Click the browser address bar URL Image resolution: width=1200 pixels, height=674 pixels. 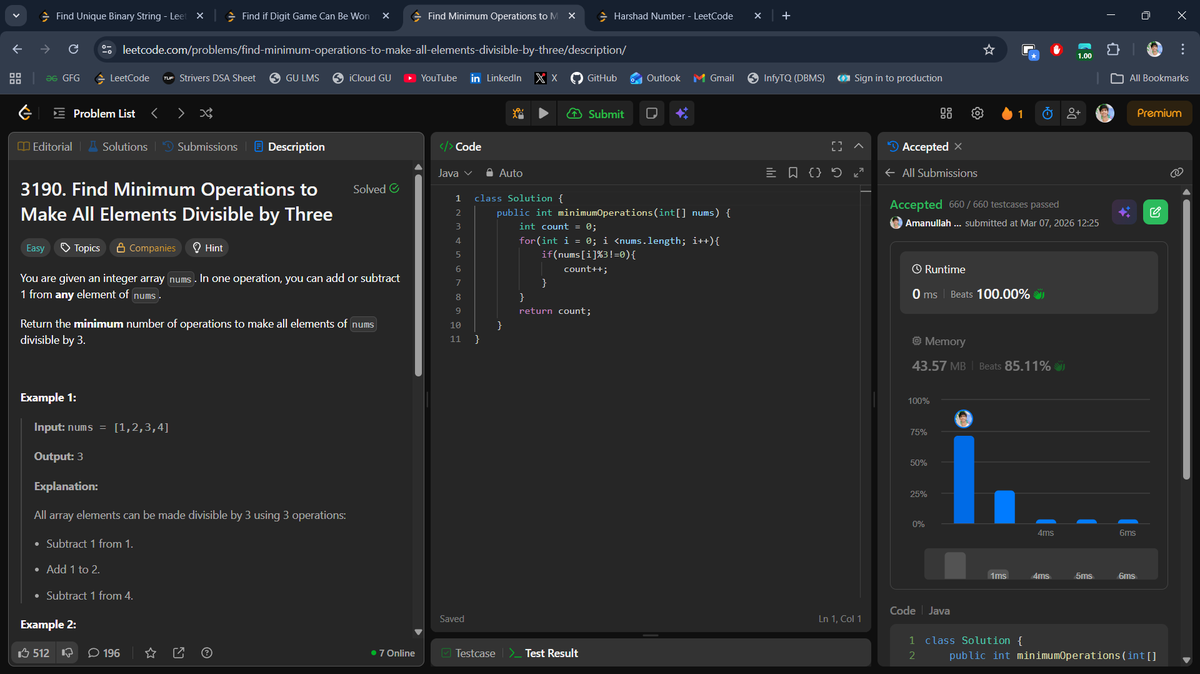point(374,49)
